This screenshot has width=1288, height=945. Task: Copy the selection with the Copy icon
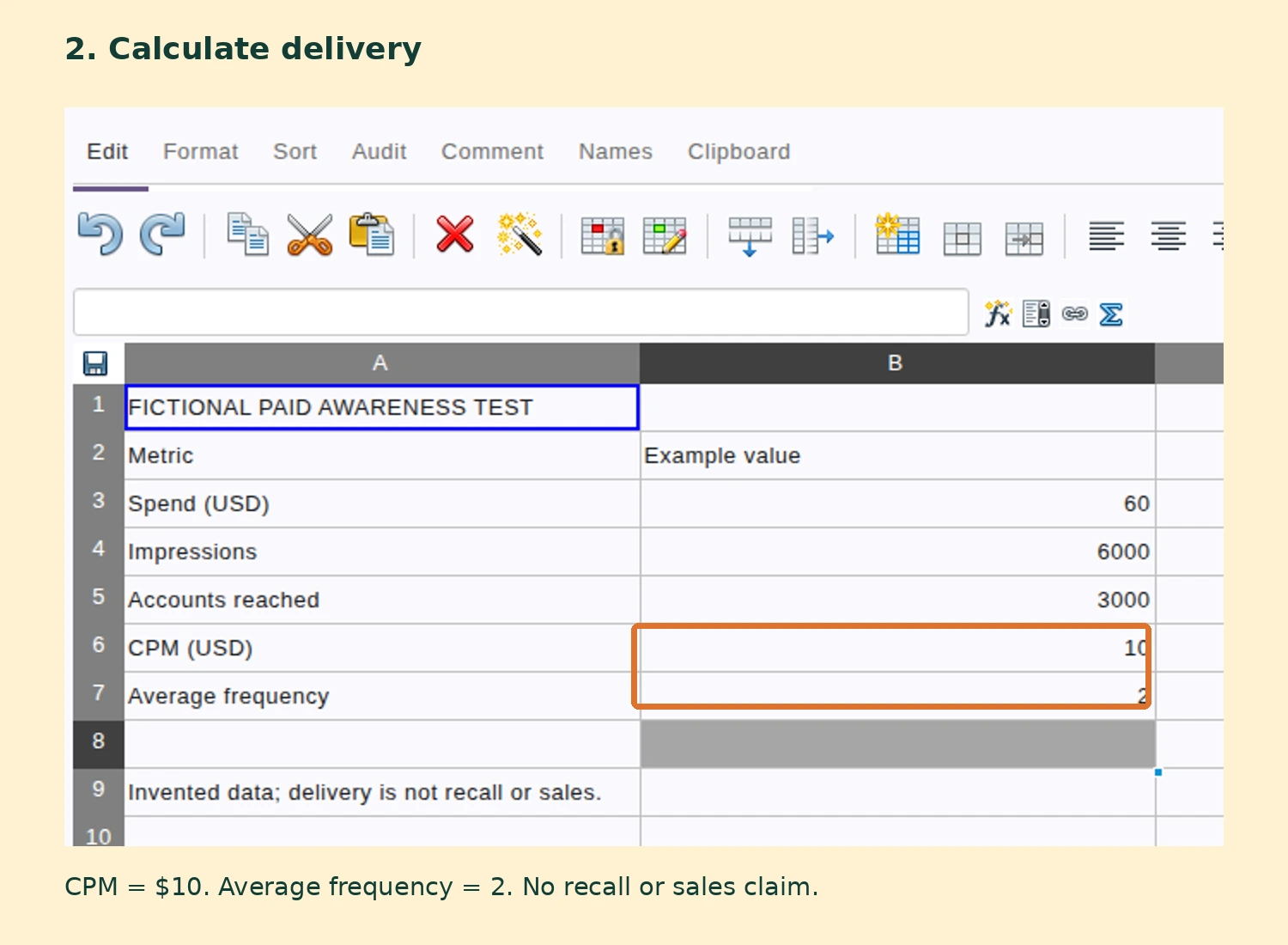pyautogui.click(x=247, y=235)
